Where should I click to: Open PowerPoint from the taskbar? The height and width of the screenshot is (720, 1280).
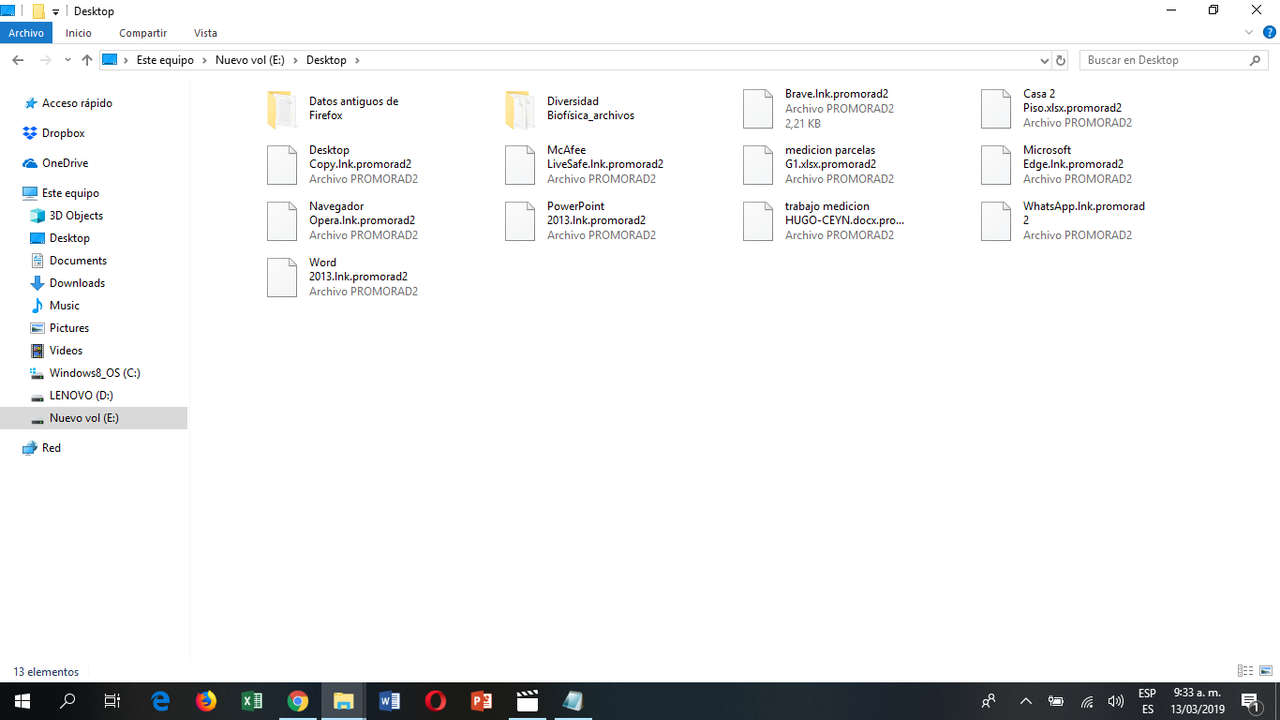point(481,701)
